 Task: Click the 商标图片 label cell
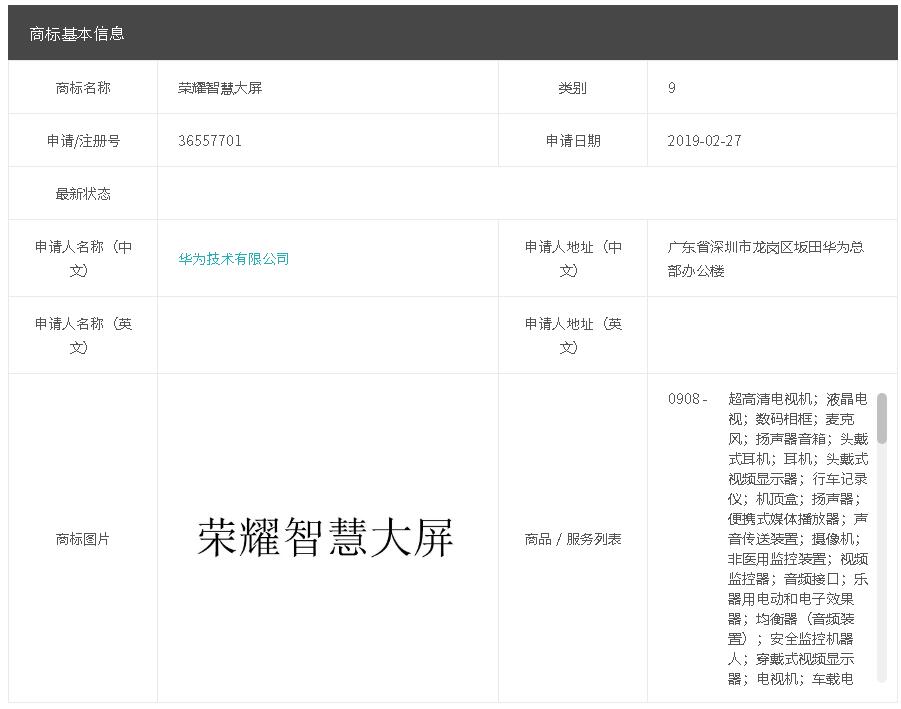83,539
